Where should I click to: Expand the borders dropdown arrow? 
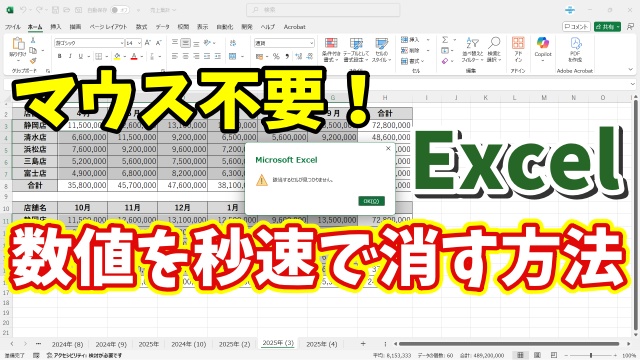(x=107, y=56)
